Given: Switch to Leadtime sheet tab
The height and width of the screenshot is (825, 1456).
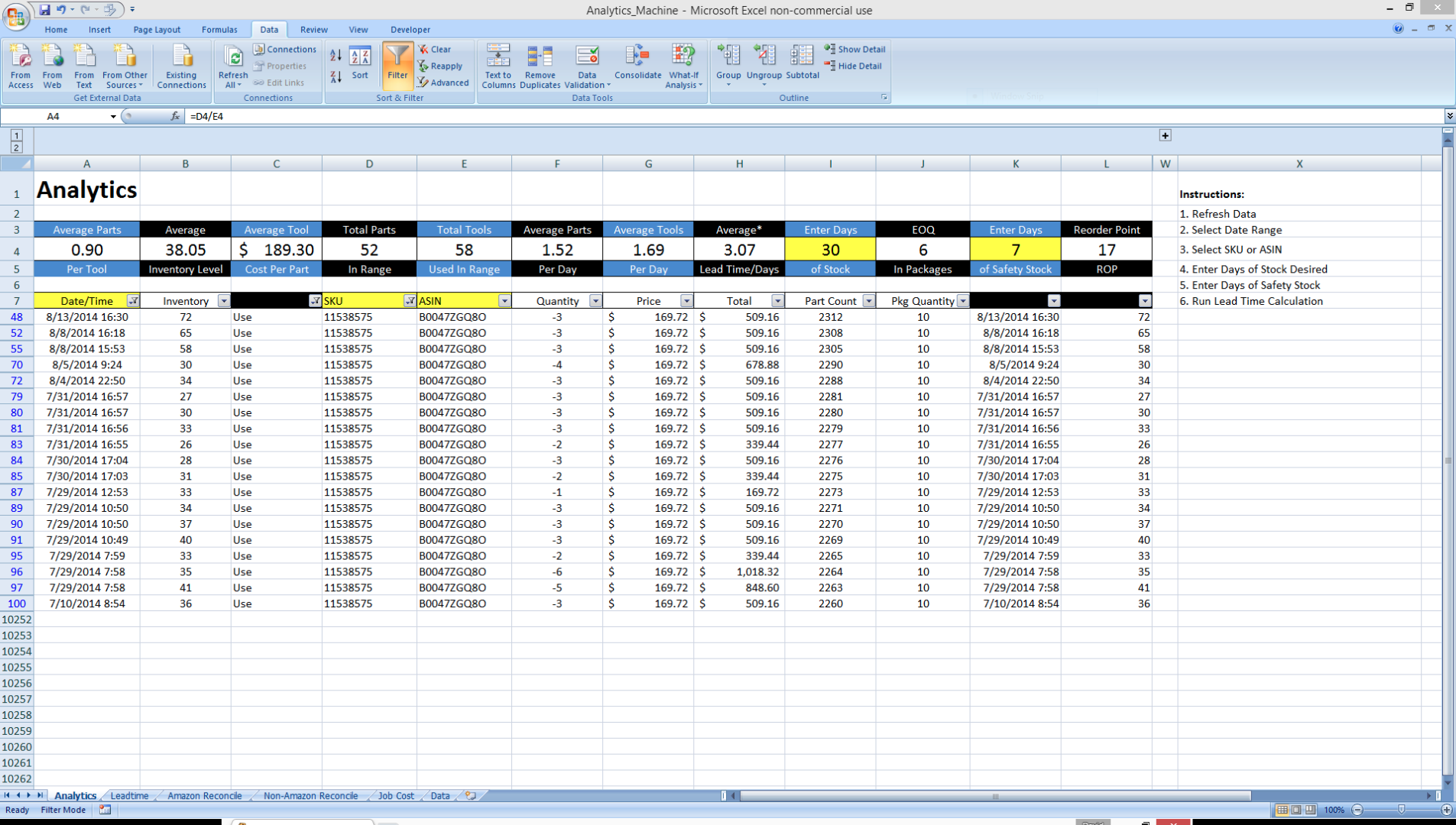Looking at the screenshot, I should 129,795.
